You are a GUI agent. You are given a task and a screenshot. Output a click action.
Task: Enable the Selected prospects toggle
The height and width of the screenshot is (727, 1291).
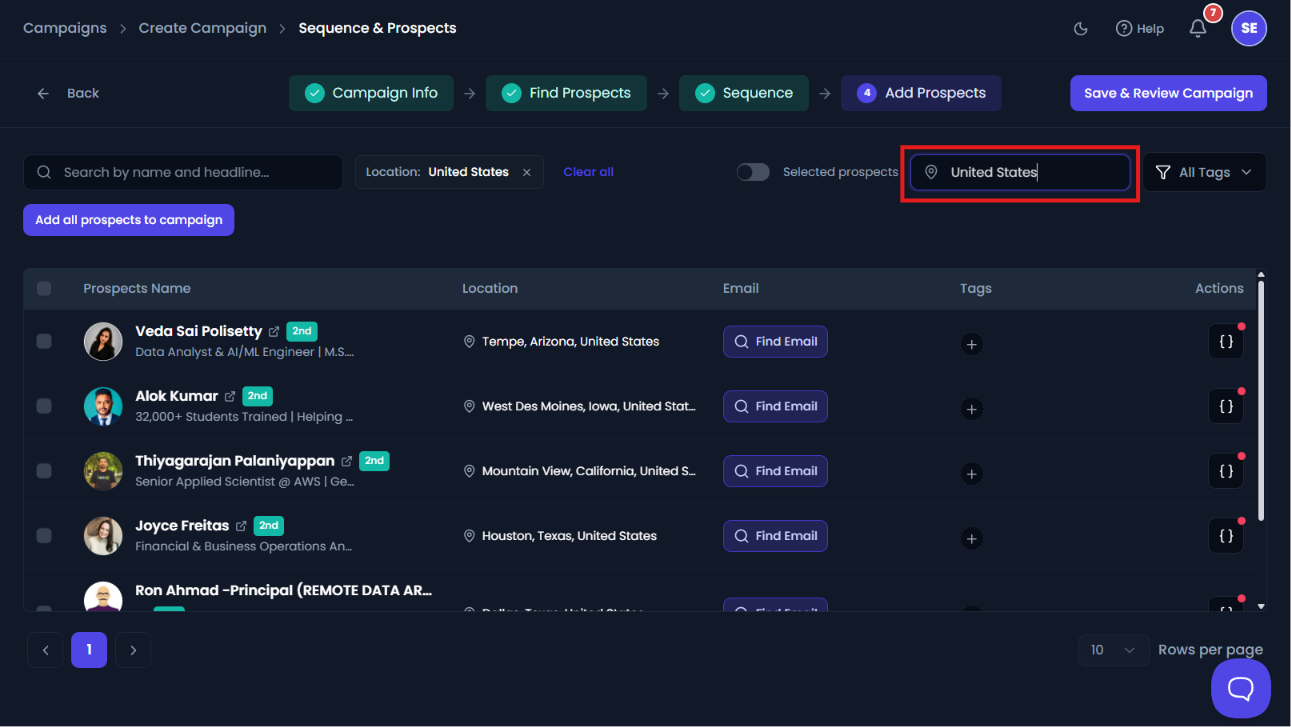[753, 172]
